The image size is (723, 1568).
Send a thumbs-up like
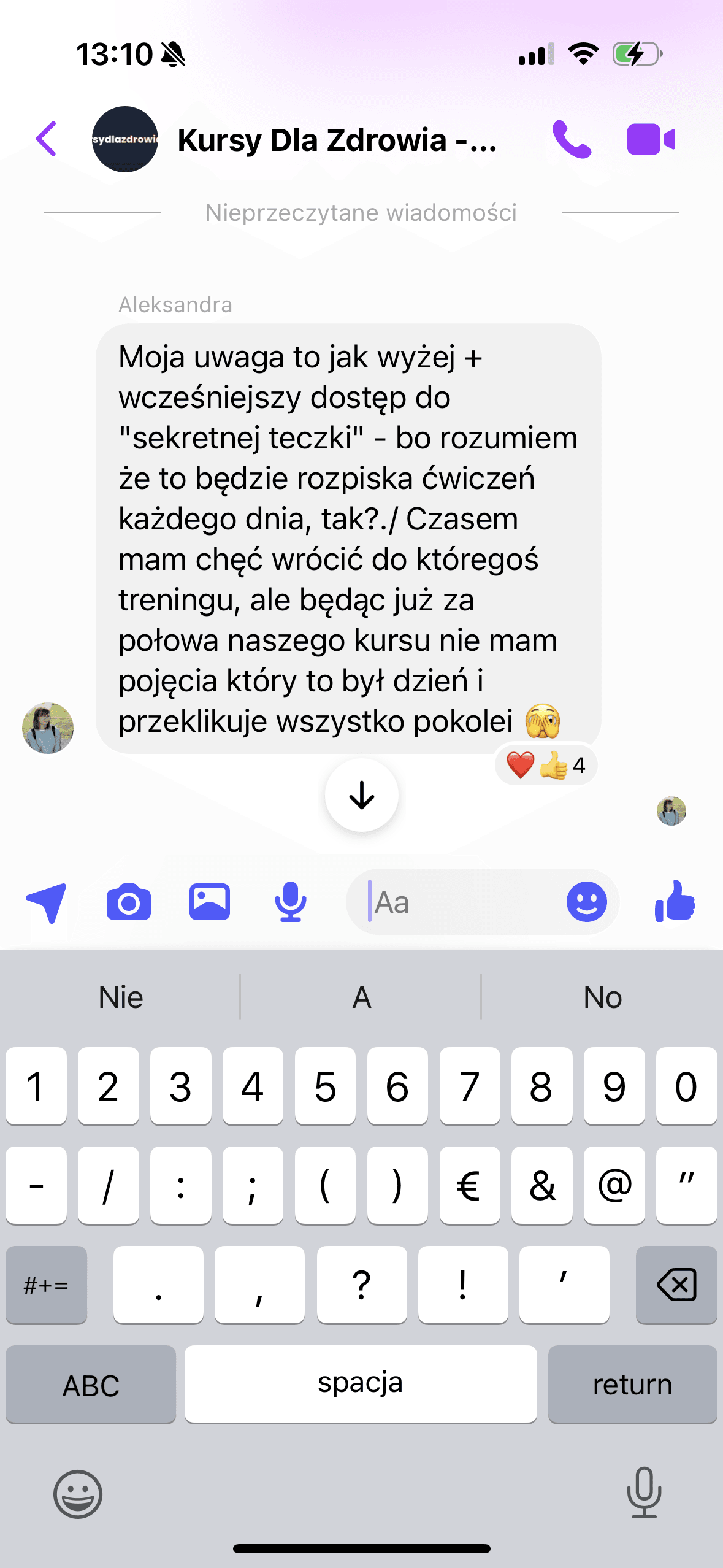(x=675, y=901)
